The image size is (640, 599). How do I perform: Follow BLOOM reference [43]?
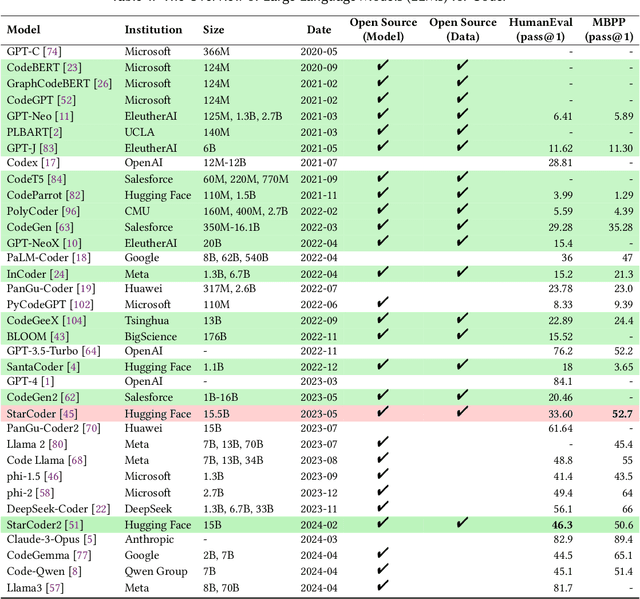pyautogui.click(x=60, y=337)
